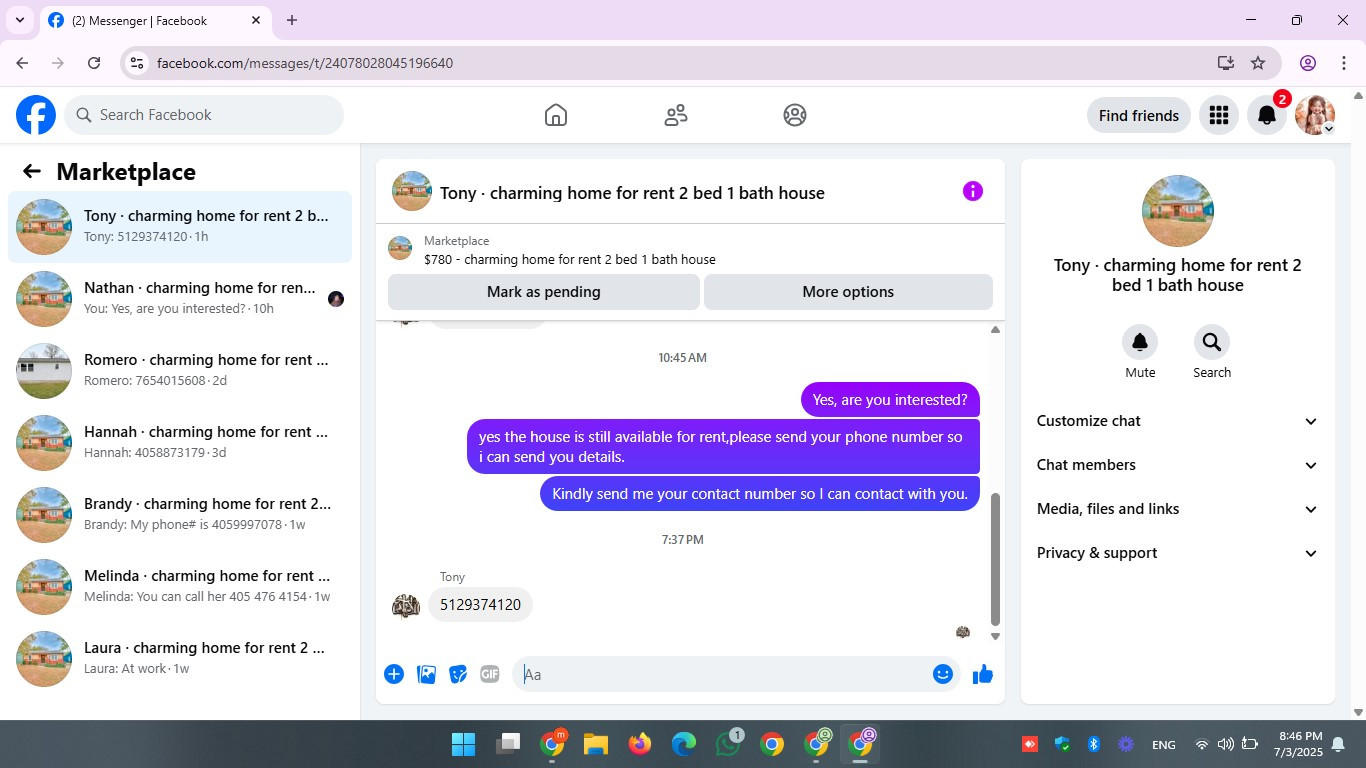Click the 'Kindly send me your contact number' message
Viewport: 1366px width, 768px height.
click(760, 494)
